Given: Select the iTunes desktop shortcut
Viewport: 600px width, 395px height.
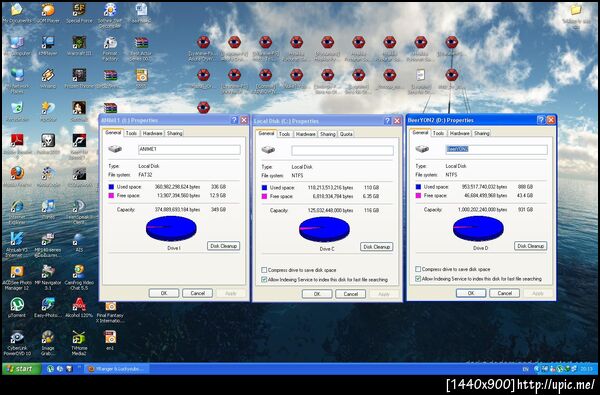Looking at the screenshot, I should click(x=48, y=209).
